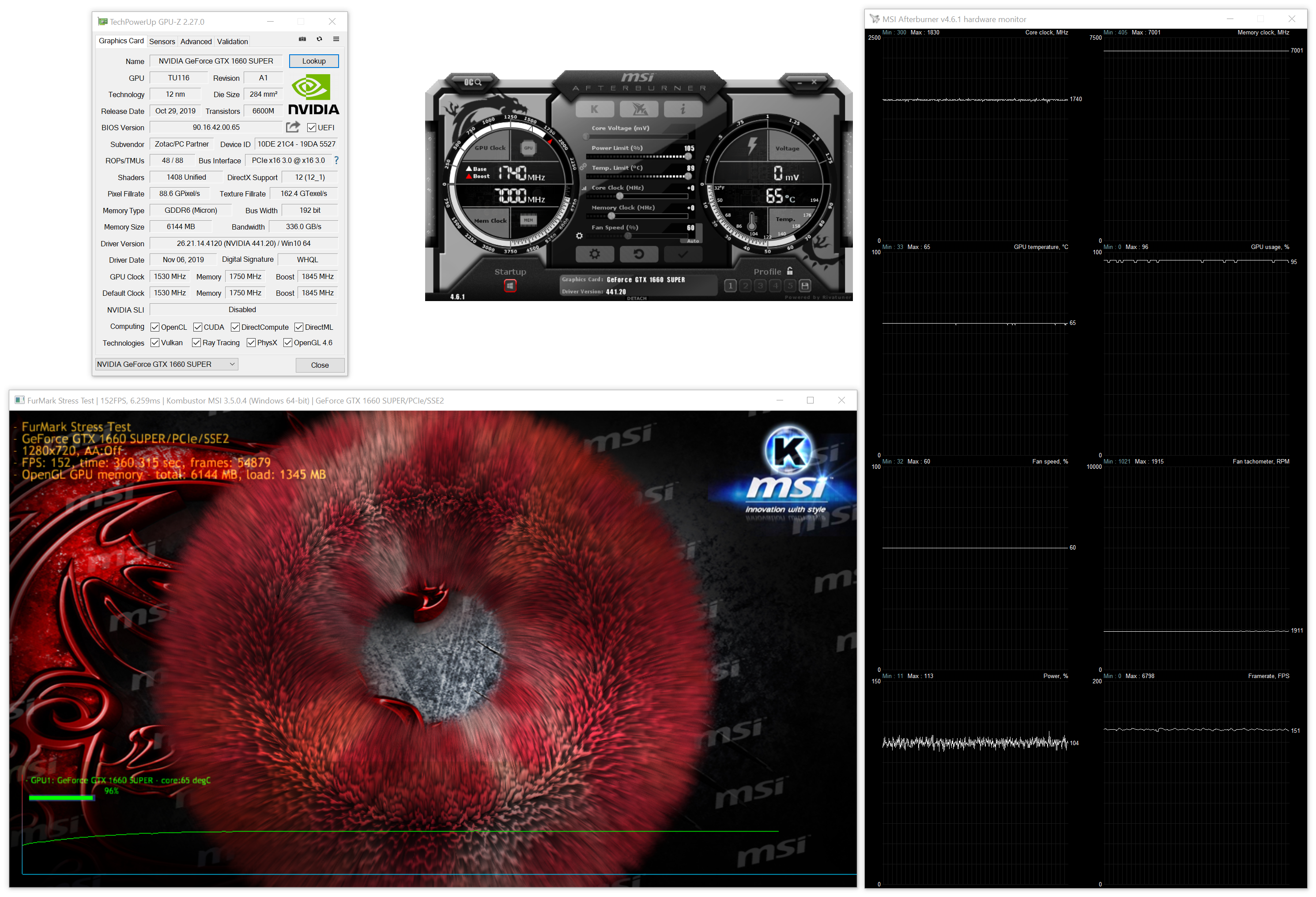Switch to the Sensors tab
The height and width of the screenshot is (897, 1316).
[x=162, y=41]
